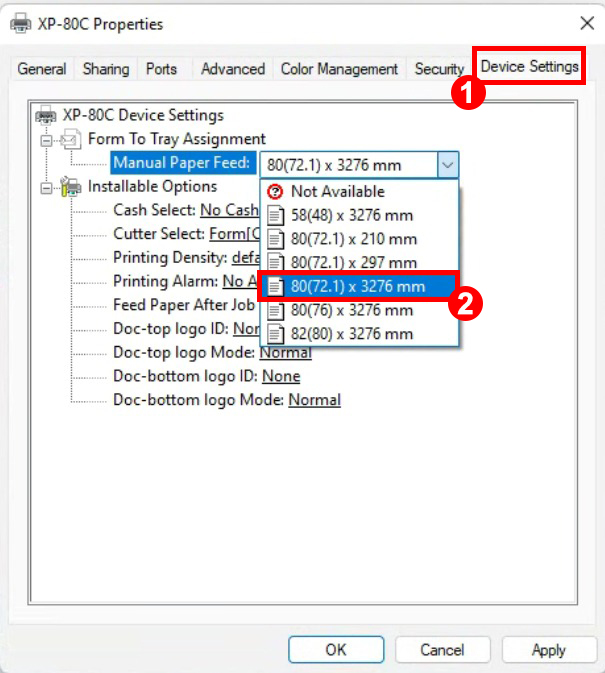Click the Cash Select No Cash value
The width and height of the screenshot is (605, 673).
[x=230, y=210]
